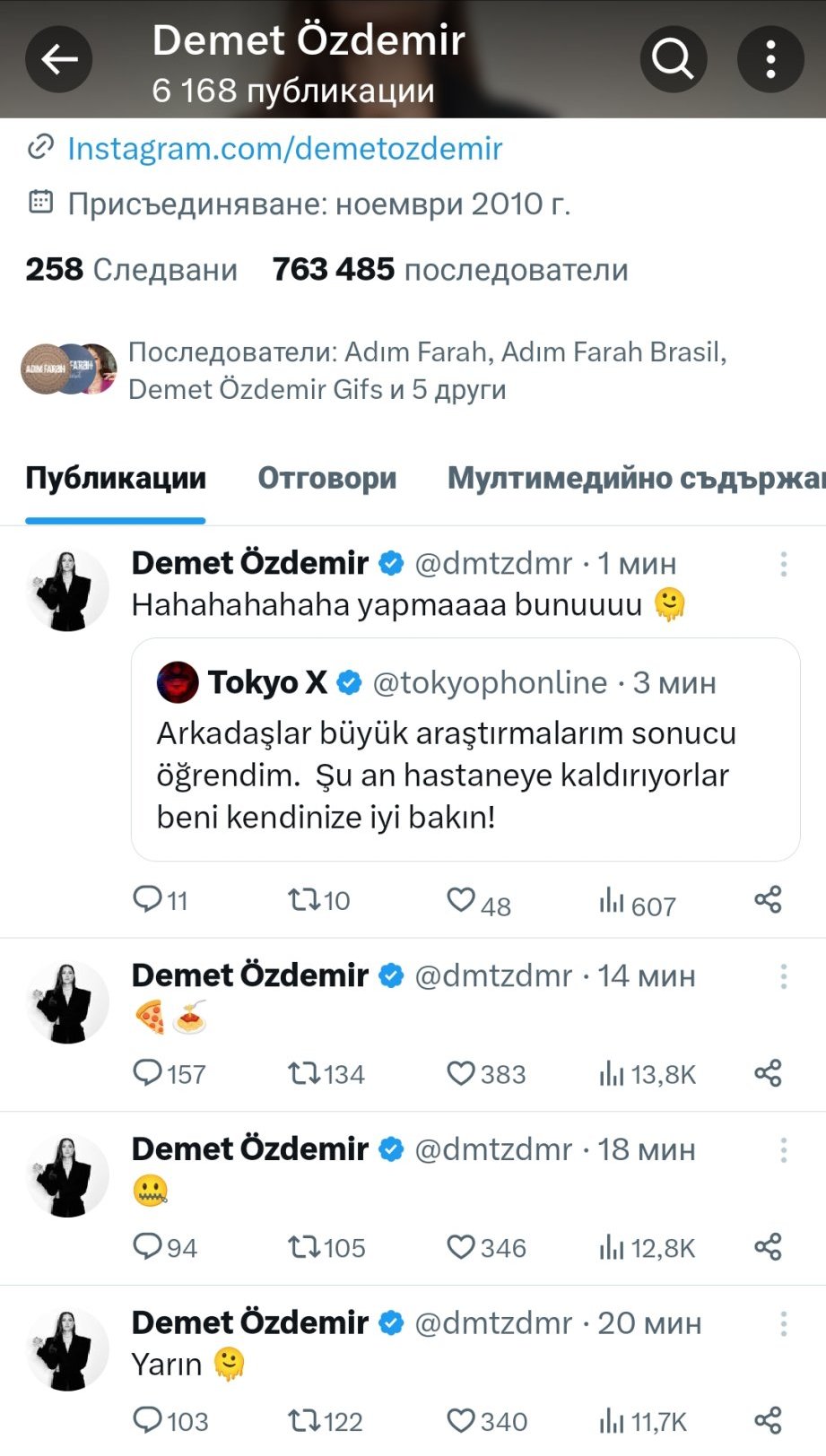Screen dimensions: 826x1456
Task: Open the 258 Следвани list
Action: [131, 269]
